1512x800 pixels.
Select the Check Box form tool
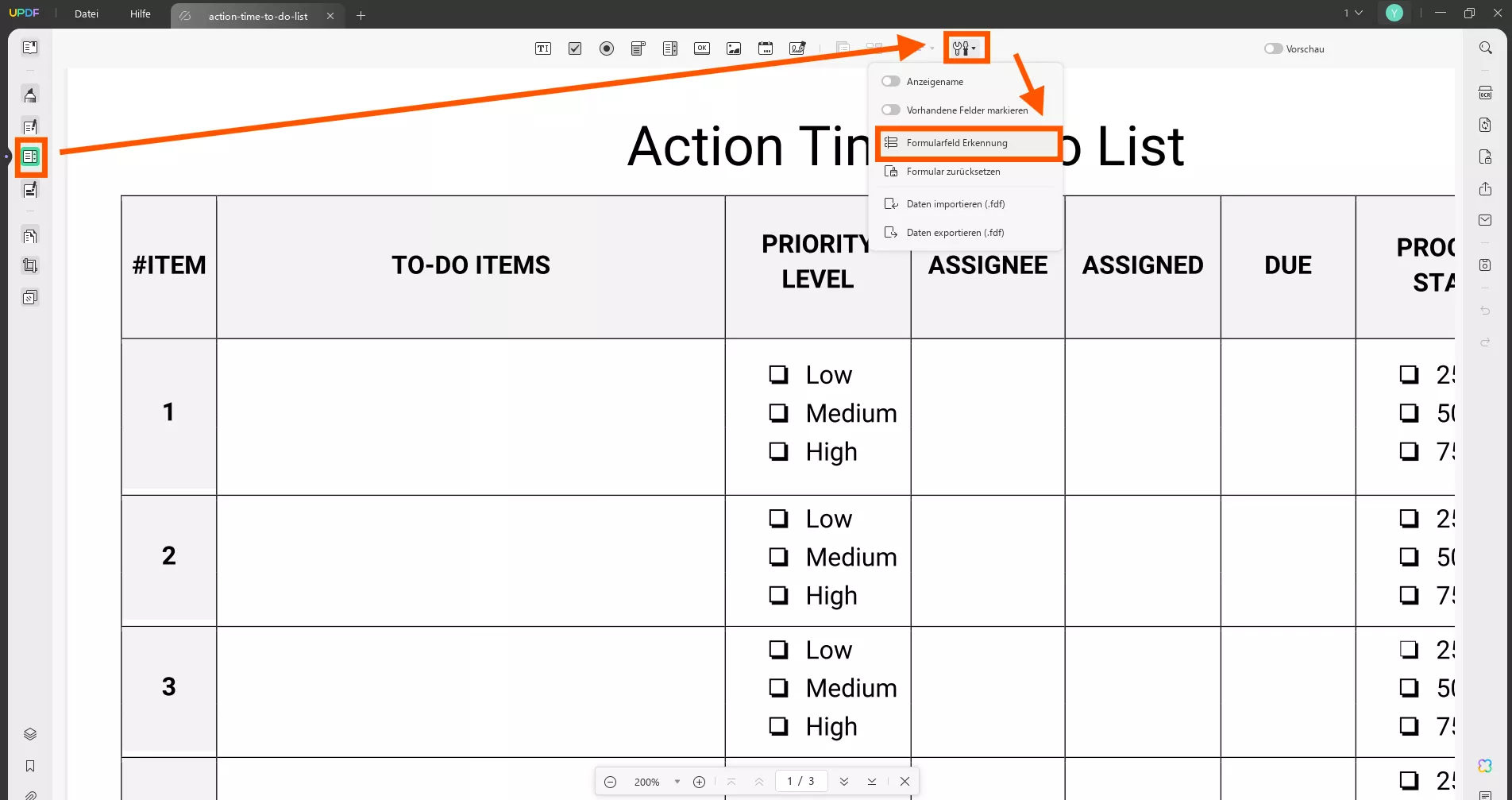575,48
